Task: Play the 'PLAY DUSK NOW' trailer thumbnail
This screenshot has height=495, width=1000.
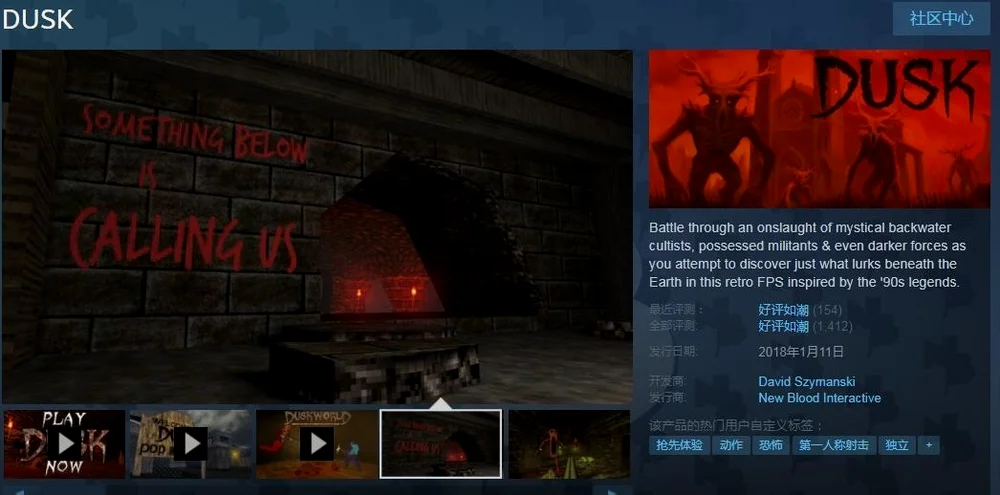Action: click(64, 444)
